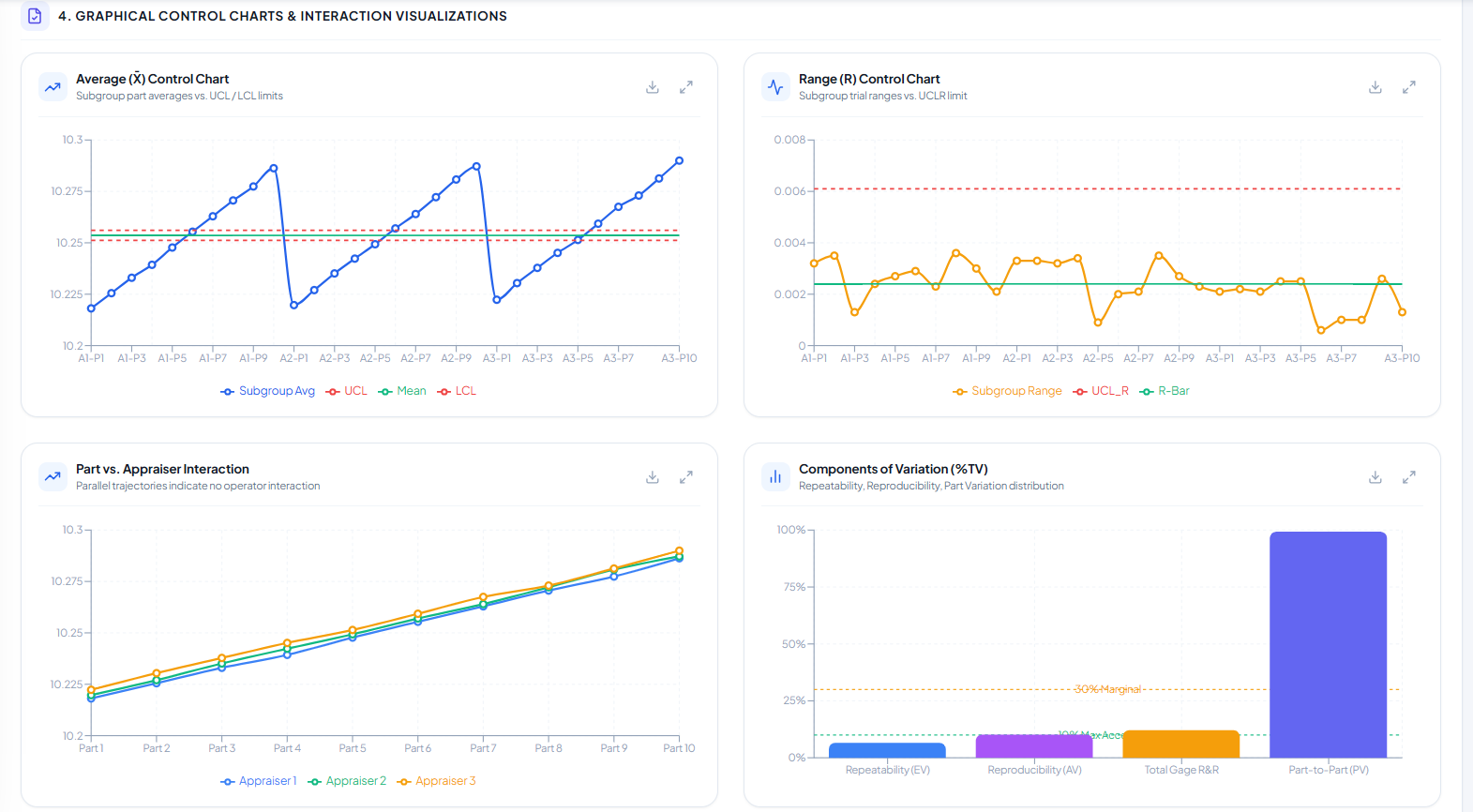
Task: Expand Part vs. Appraiser Interaction chart fullscreen
Action: [x=686, y=477]
